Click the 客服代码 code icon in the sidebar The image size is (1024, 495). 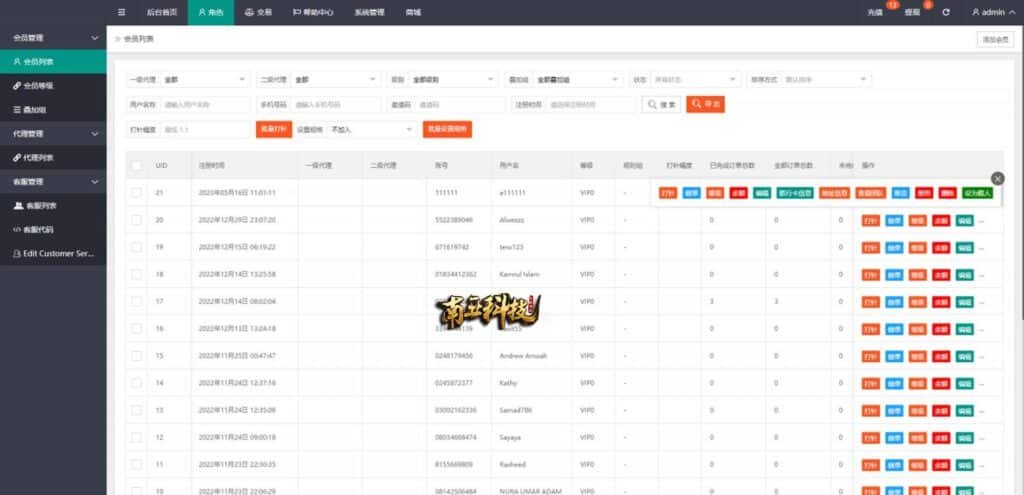tap(17, 229)
